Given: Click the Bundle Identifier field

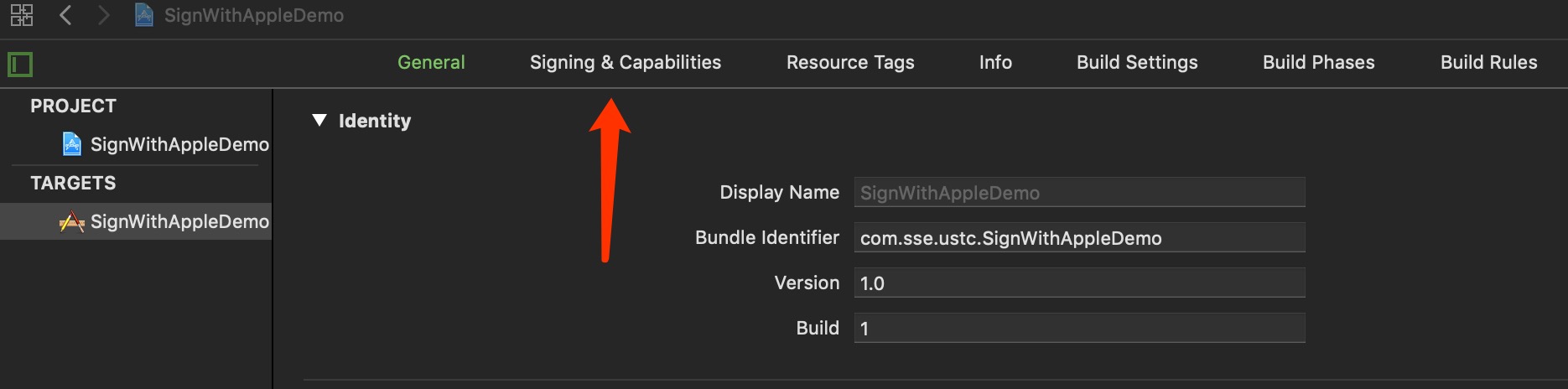Looking at the screenshot, I should point(1078,238).
